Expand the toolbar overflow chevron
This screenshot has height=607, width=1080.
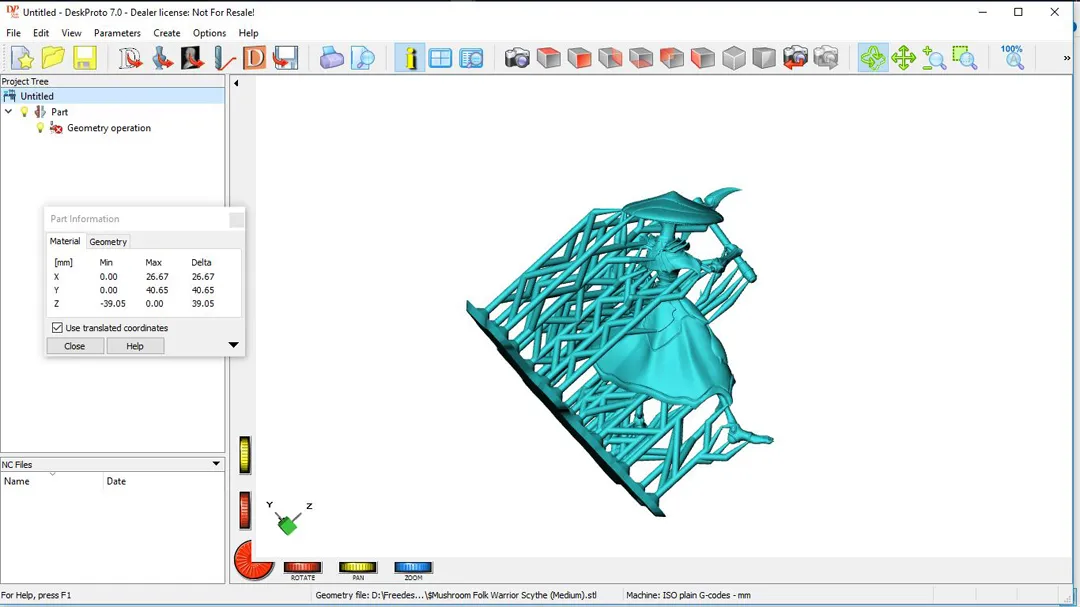[1067, 59]
